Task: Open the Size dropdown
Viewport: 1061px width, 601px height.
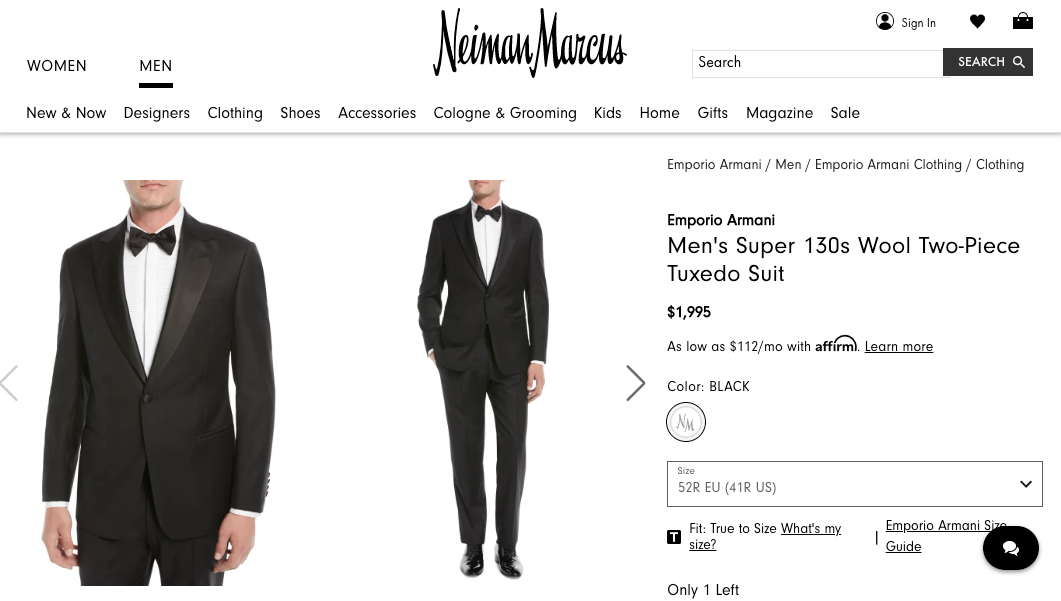Action: 855,483
